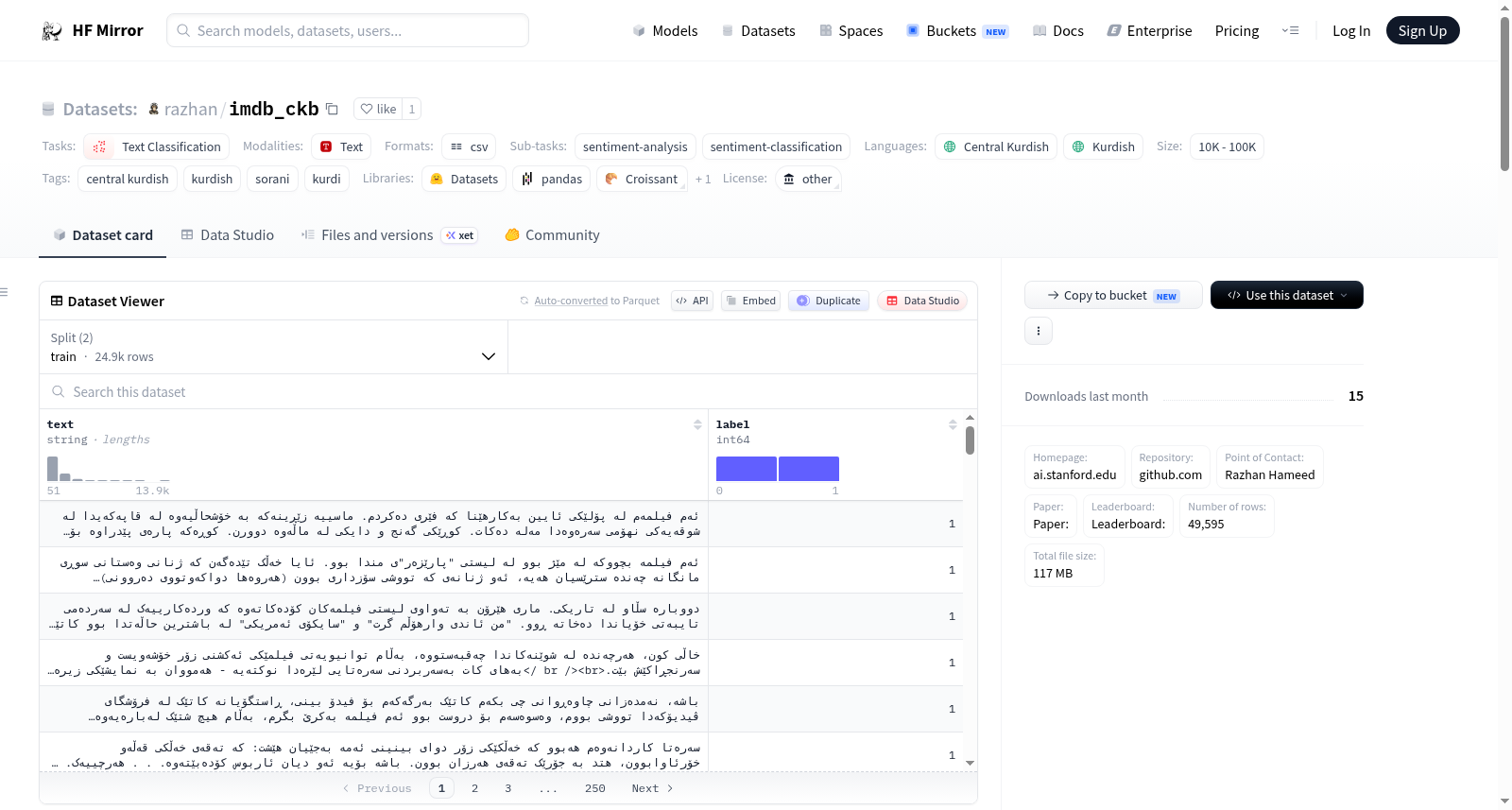The height and width of the screenshot is (810, 1512).
Task: Open the Docs menu item
Action: point(1058,31)
